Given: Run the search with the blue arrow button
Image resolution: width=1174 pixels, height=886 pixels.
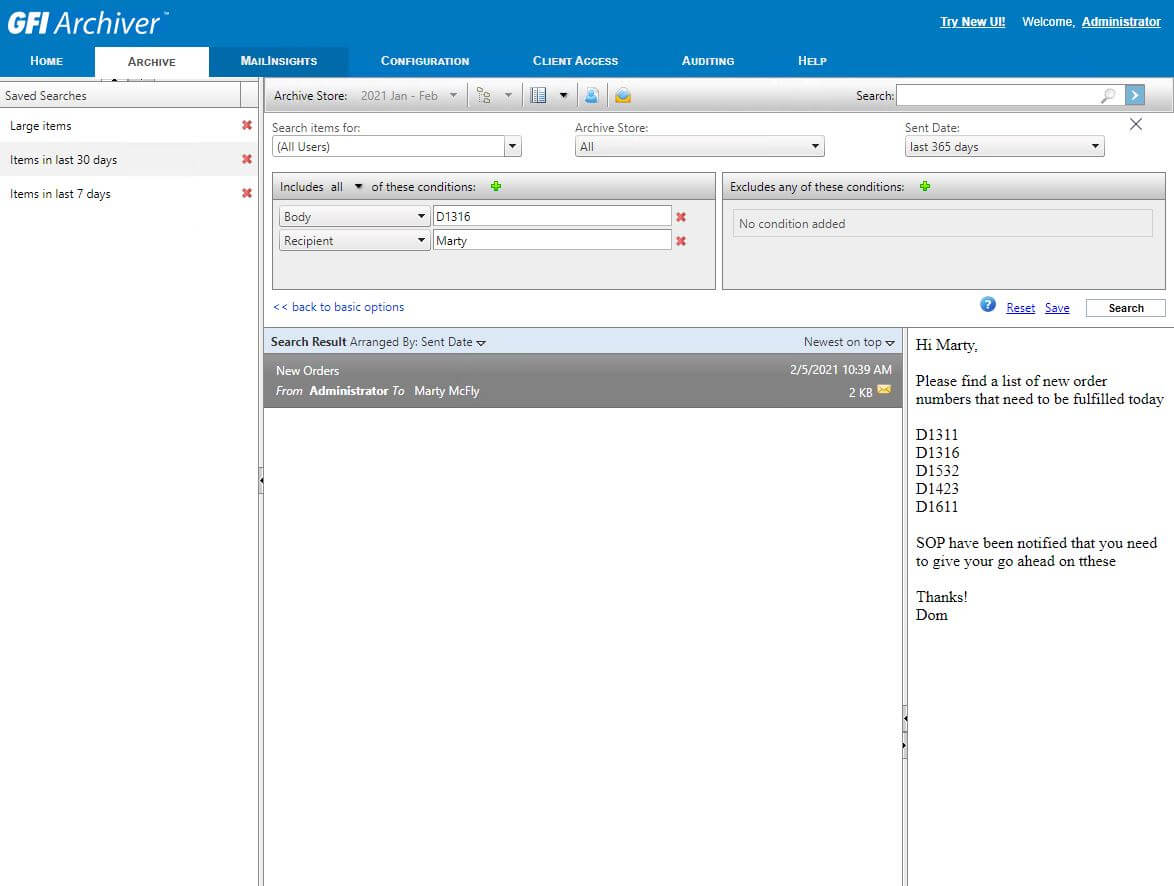Looking at the screenshot, I should 1134,96.
